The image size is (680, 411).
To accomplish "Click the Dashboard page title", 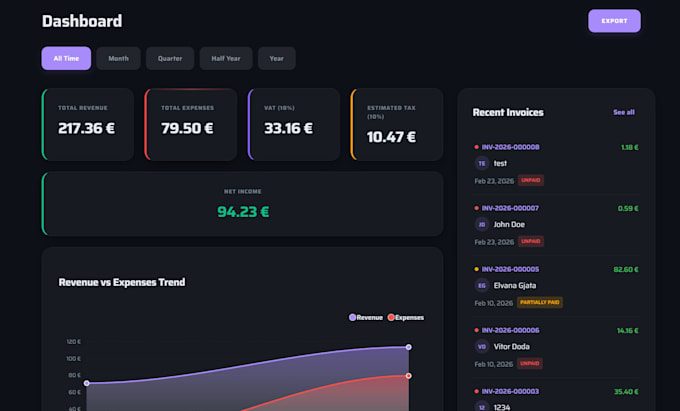I will click(82, 21).
